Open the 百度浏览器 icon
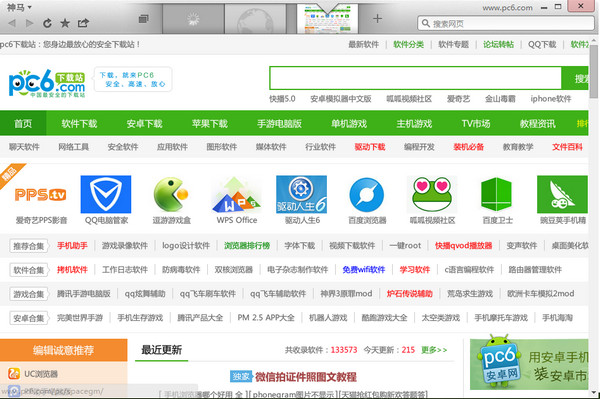600x399 pixels. coord(367,195)
